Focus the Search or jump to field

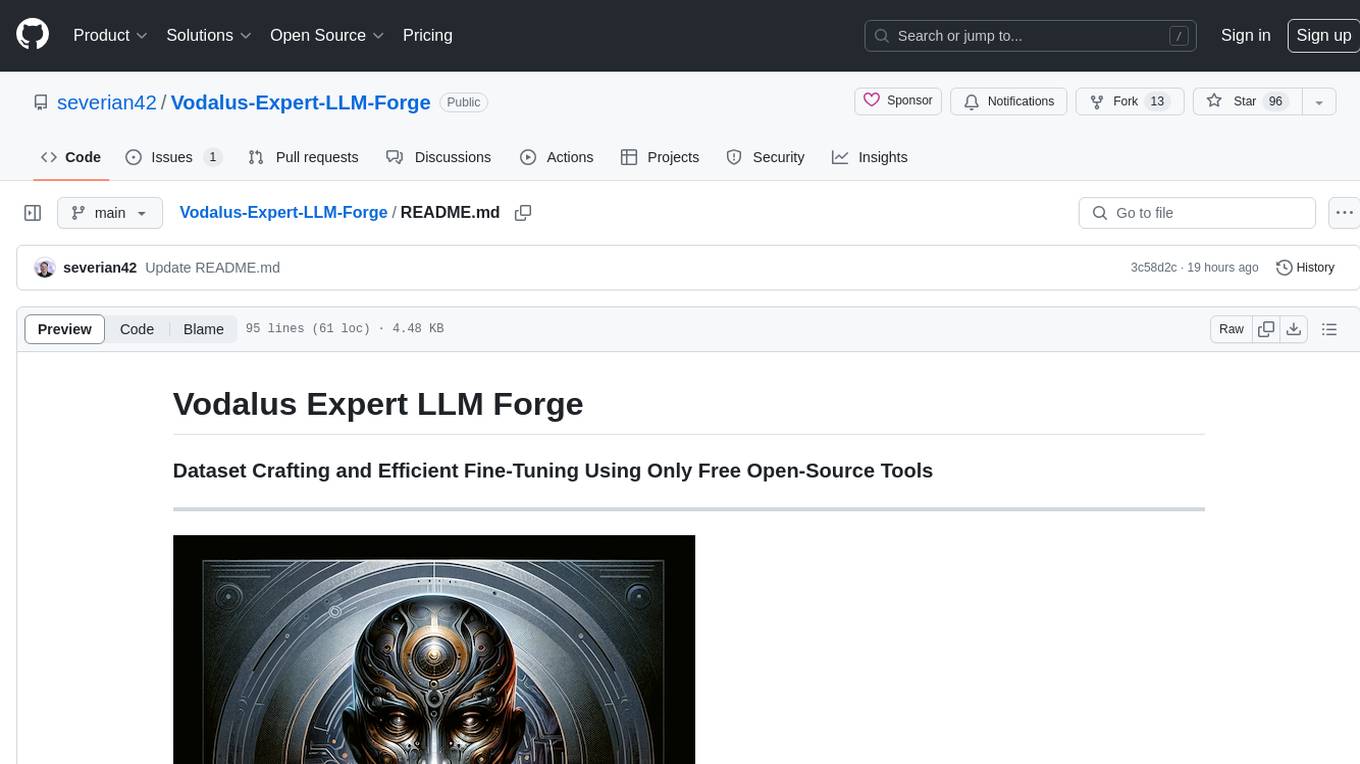(1031, 35)
